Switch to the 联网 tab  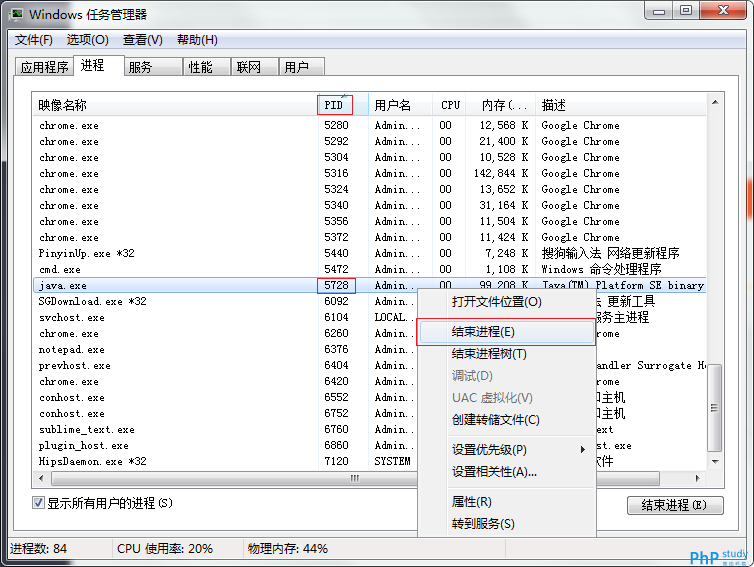[x=255, y=67]
